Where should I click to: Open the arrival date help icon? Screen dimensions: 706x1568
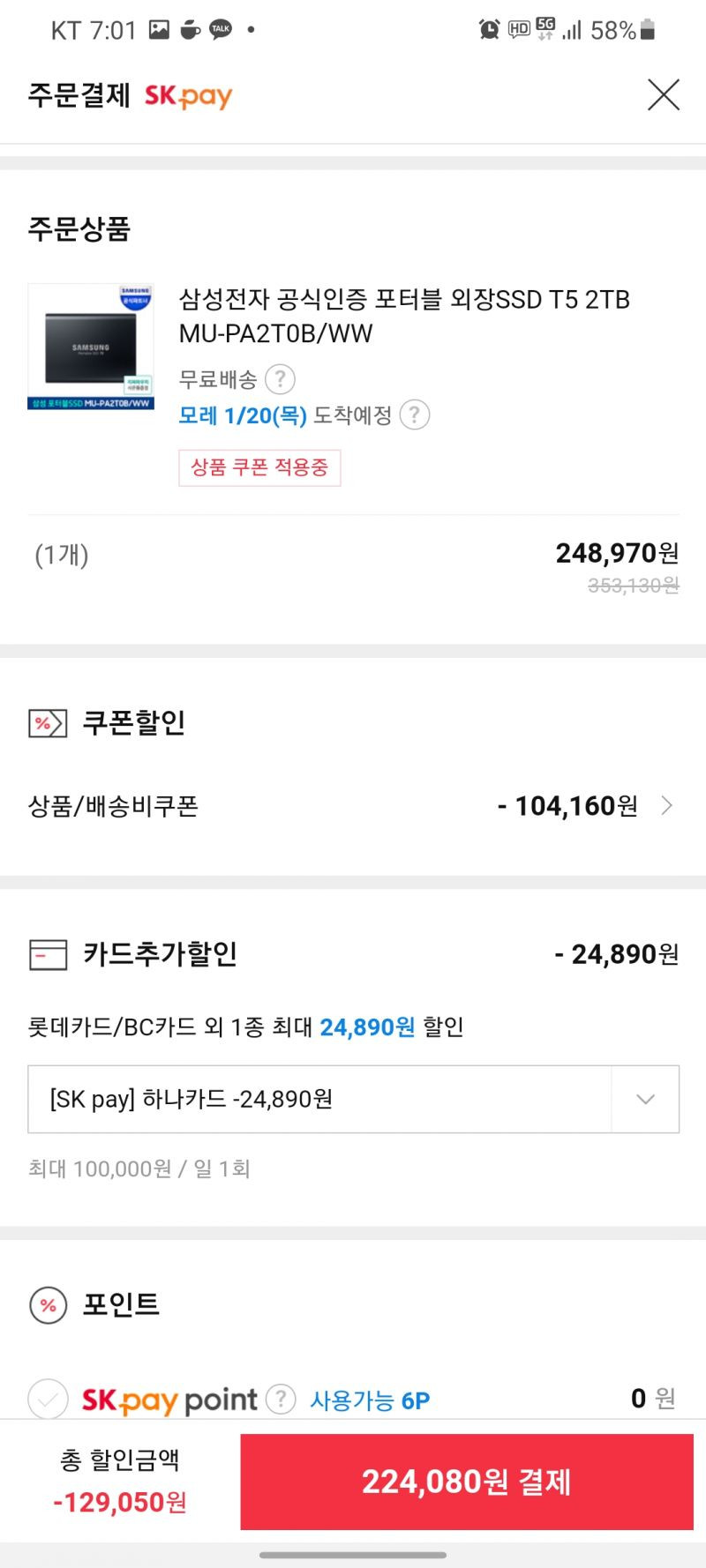point(415,414)
